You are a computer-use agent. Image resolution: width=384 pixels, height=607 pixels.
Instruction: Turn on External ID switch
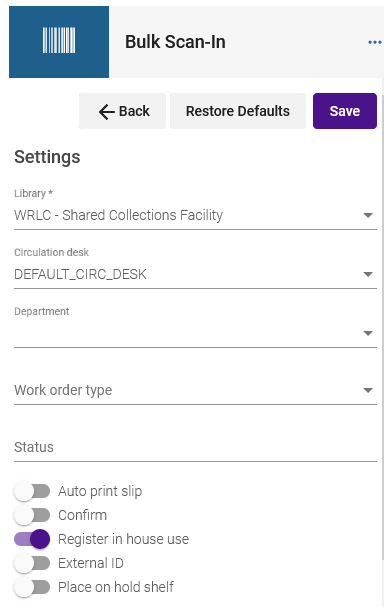point(32,563)
